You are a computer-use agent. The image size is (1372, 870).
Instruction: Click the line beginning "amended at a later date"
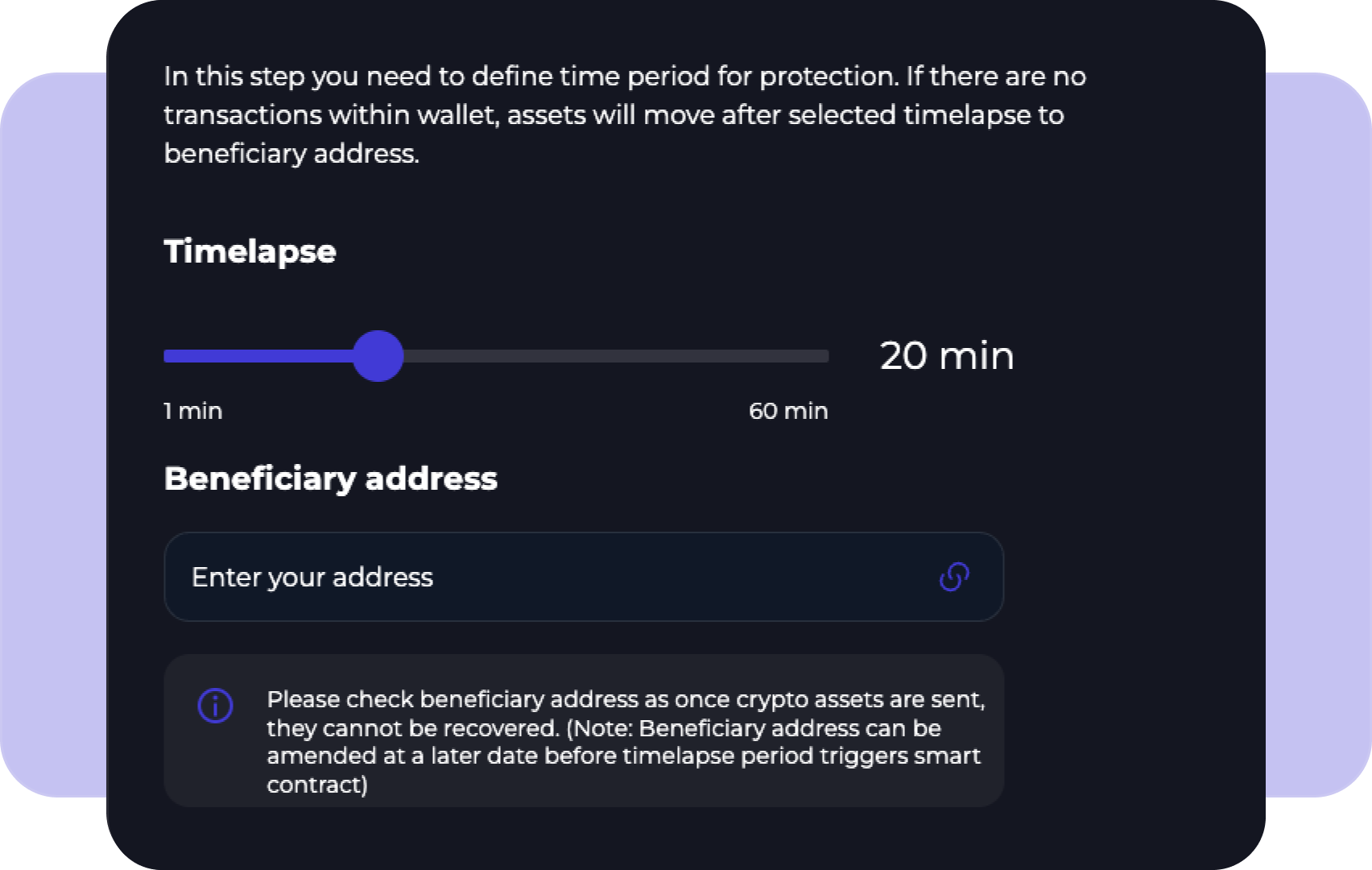click(624, 756)
